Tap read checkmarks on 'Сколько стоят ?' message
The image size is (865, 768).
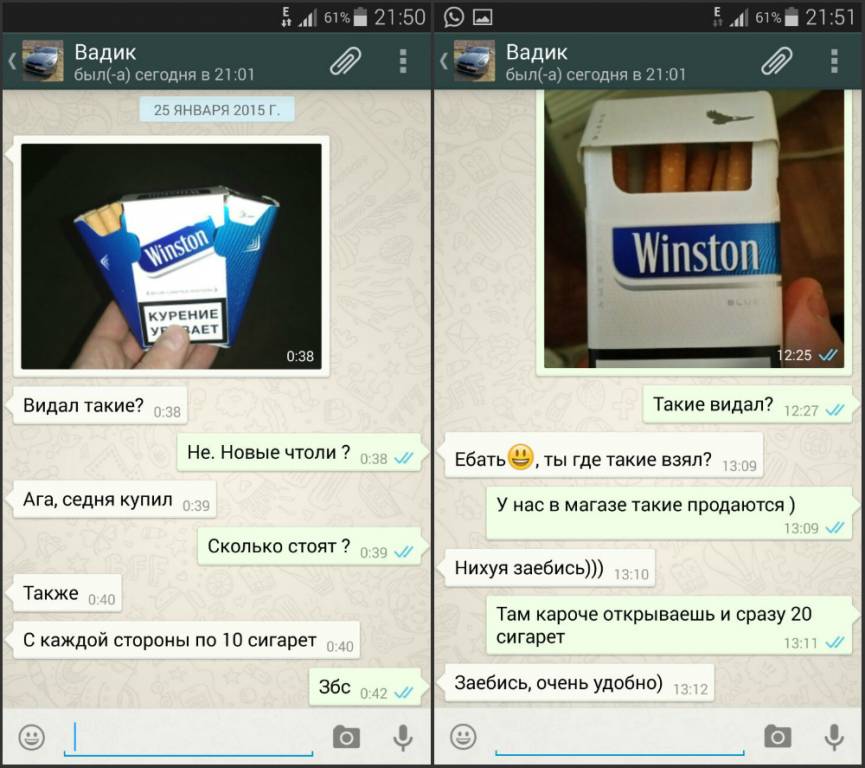[404, 552]
